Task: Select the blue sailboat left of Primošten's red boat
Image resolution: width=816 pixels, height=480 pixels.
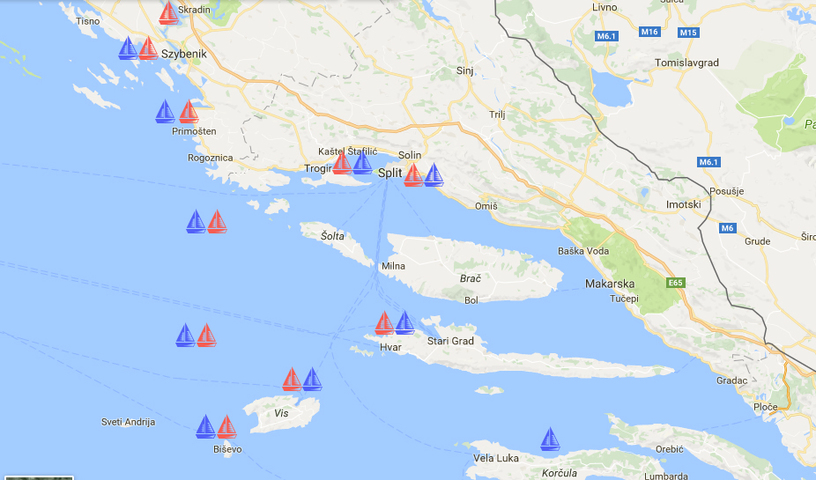Action: click(x=165, y=111)
